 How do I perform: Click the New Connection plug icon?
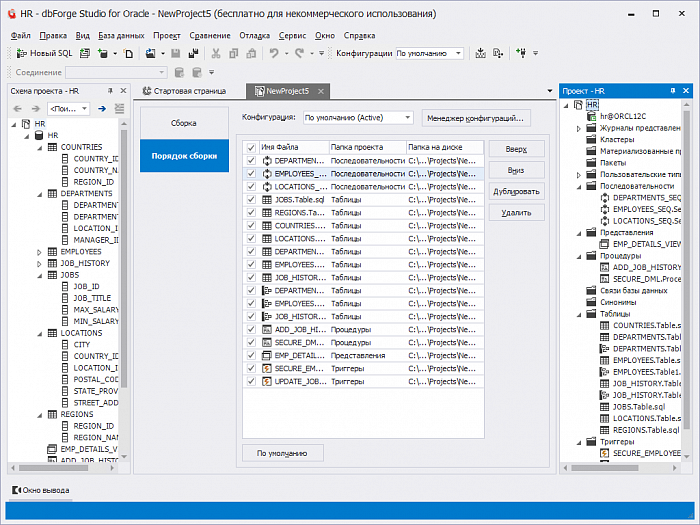(x=522, y=53)
